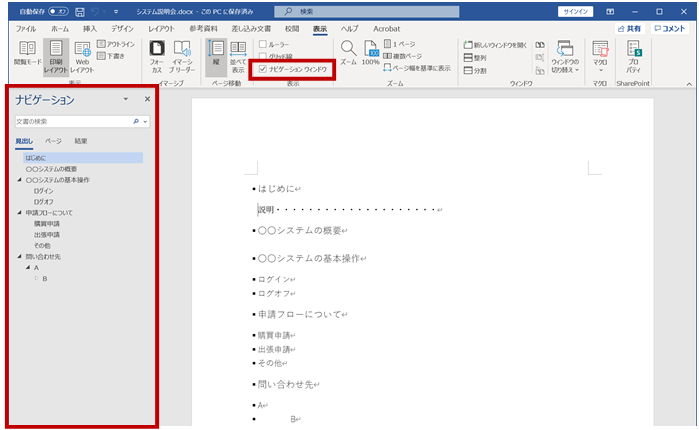Collapse the ○○システムの基本操作 heading

(20, 180)
